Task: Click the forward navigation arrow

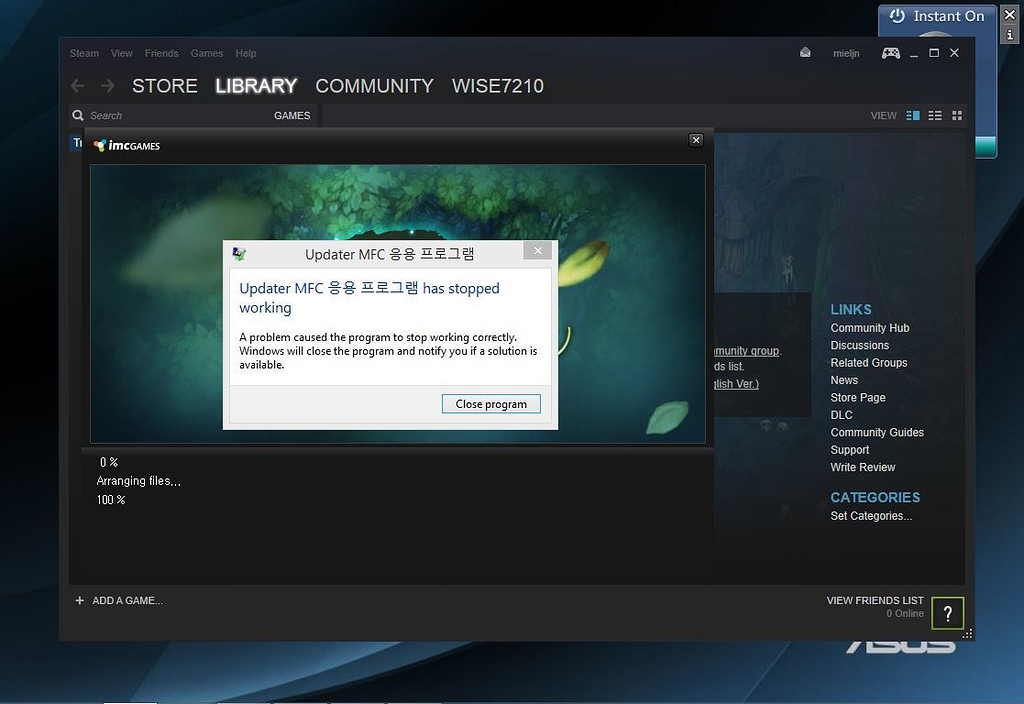Action: pos(107,86)
